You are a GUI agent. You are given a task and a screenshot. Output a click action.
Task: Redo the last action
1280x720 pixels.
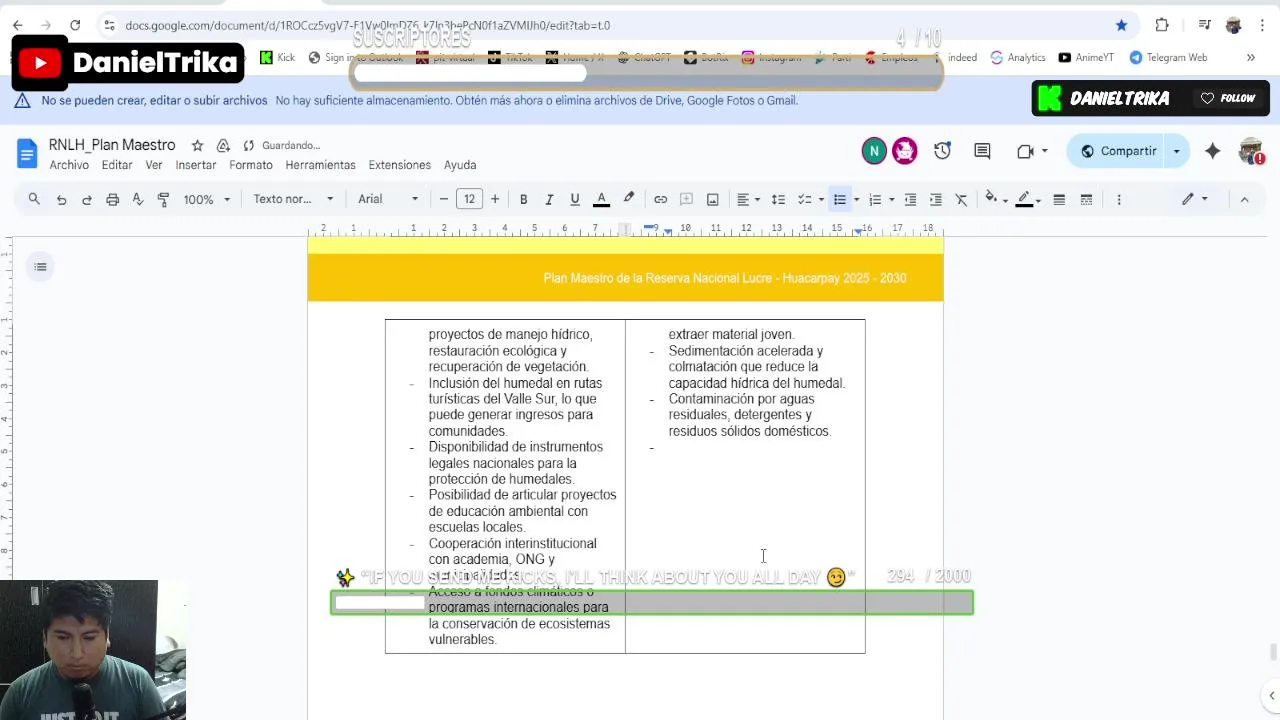click(87, 199)
